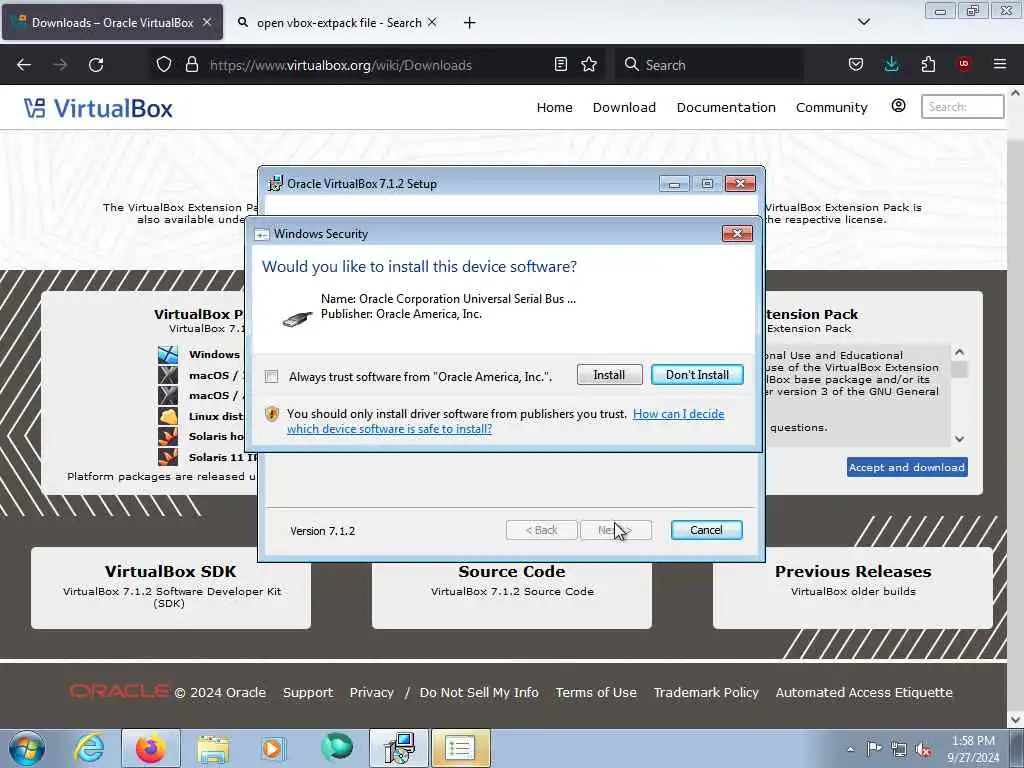Click the VirtualBox installer taskbar icon

[x=399, y=748]
